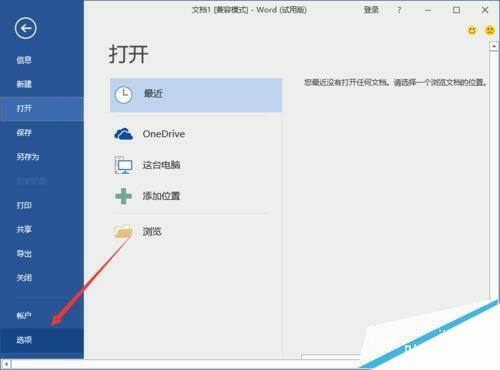Select 打开 in the sidebar
The image size is (500, 370).
(x=42, y=109)
